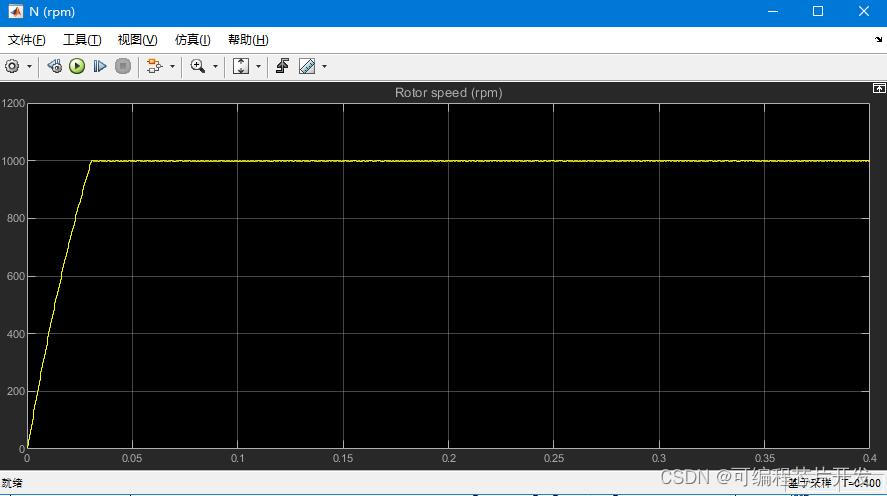This screenshot has height=496, width=887.
Task: Maximize the N (rpm) scope window
Action: pyautogui.click(x=818, y=12)
